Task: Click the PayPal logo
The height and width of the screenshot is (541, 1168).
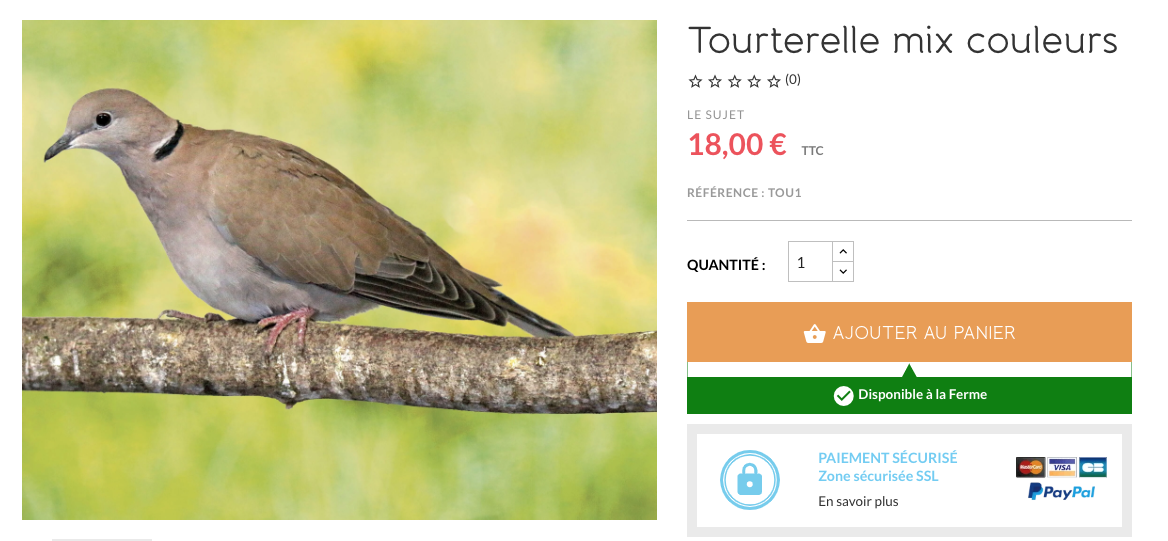Action: (x=1061, y=492)
